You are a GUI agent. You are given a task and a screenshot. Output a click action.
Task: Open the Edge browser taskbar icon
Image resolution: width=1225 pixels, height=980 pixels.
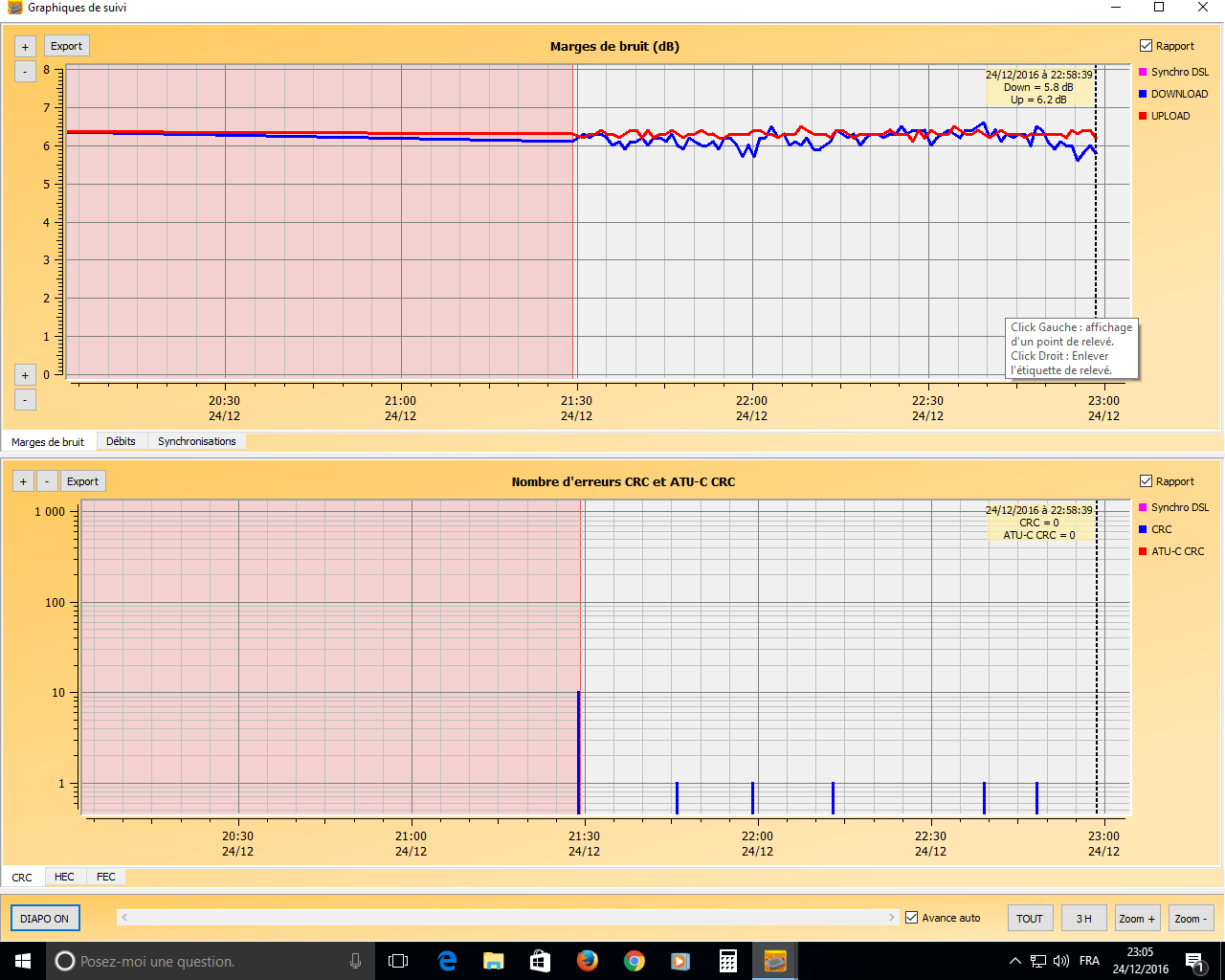[x=447, y=961]
